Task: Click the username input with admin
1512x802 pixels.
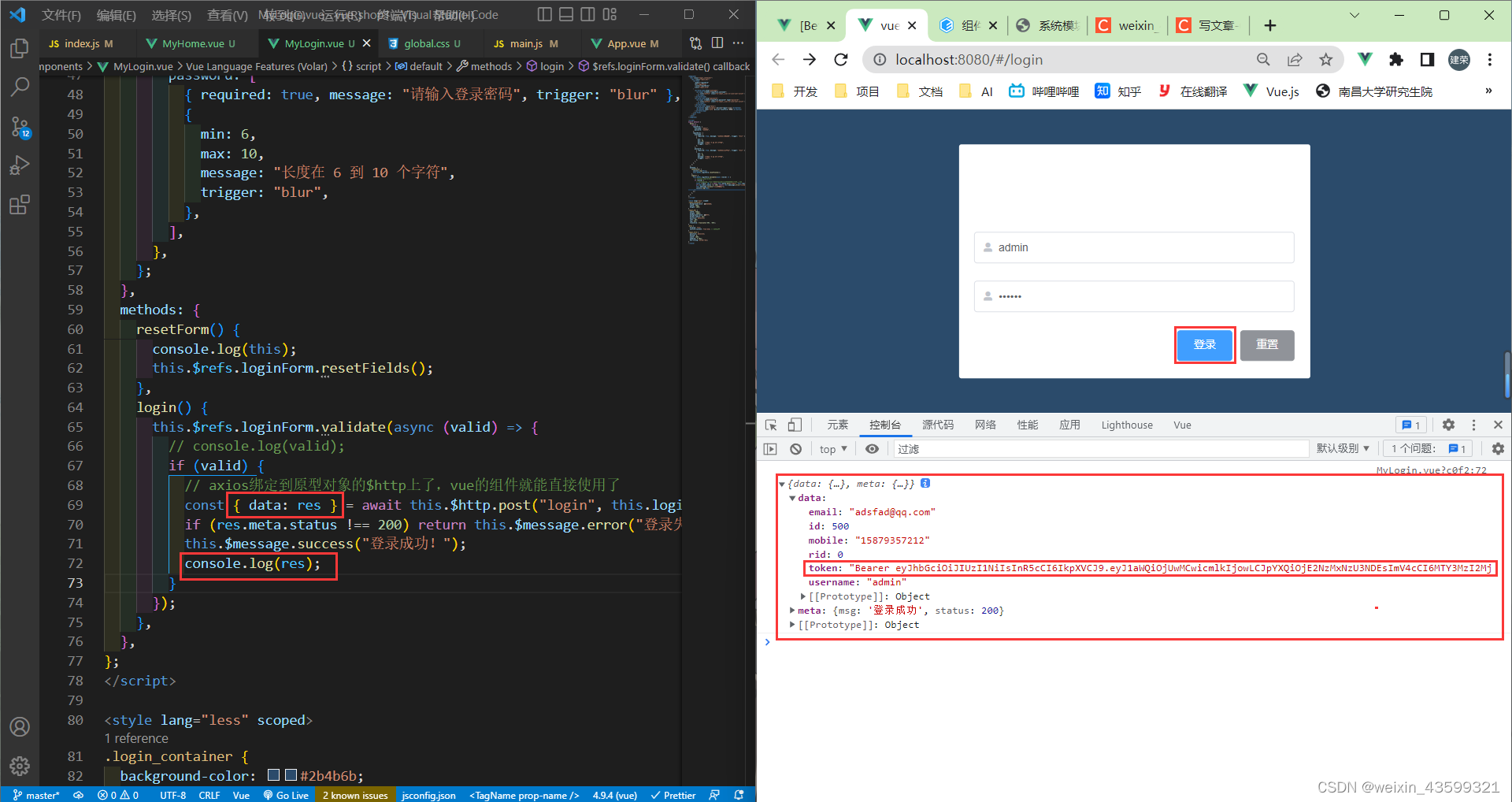Action: click(1134, 247)
